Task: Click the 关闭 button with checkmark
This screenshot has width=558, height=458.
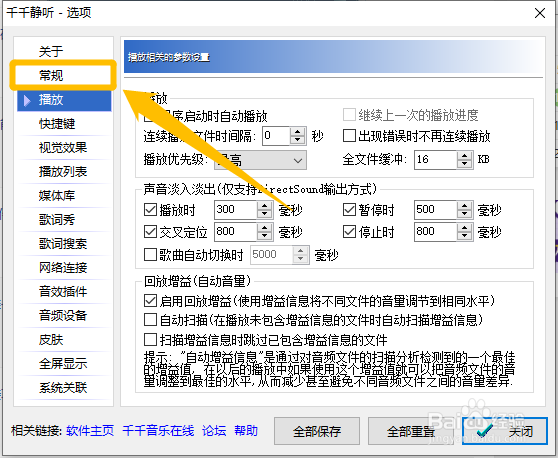Action: coord(505,431)
